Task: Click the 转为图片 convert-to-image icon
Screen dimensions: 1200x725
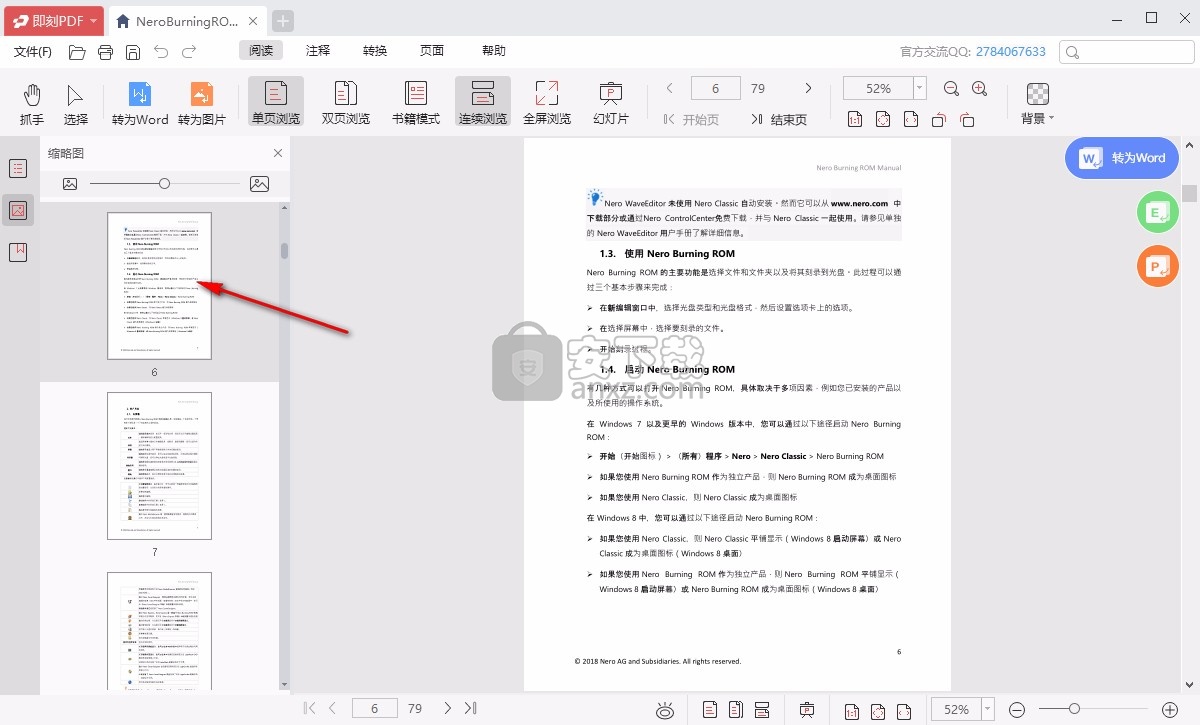Action: tap(202, 104)
